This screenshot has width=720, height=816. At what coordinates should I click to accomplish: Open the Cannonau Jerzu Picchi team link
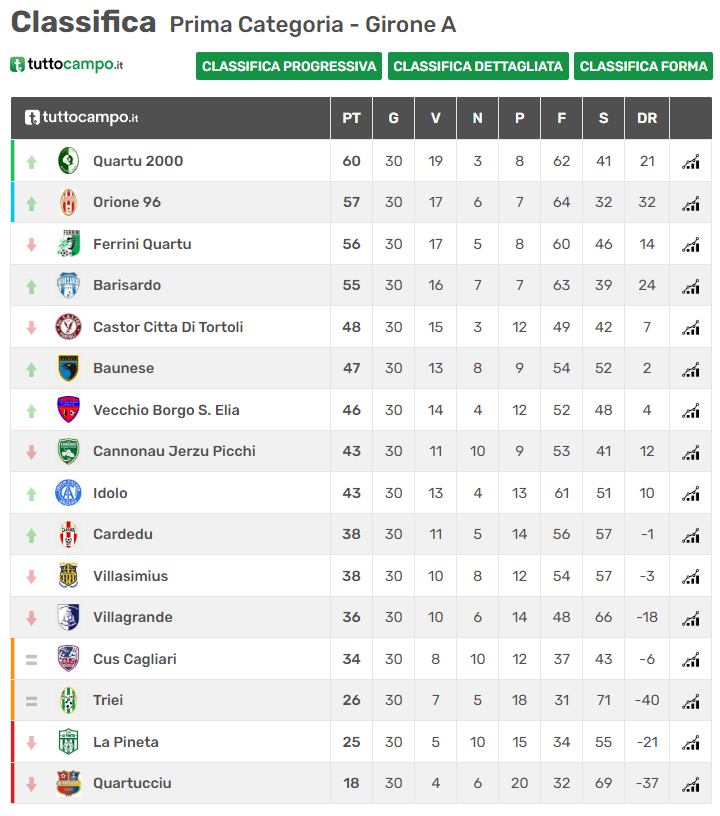click(174, 451)
